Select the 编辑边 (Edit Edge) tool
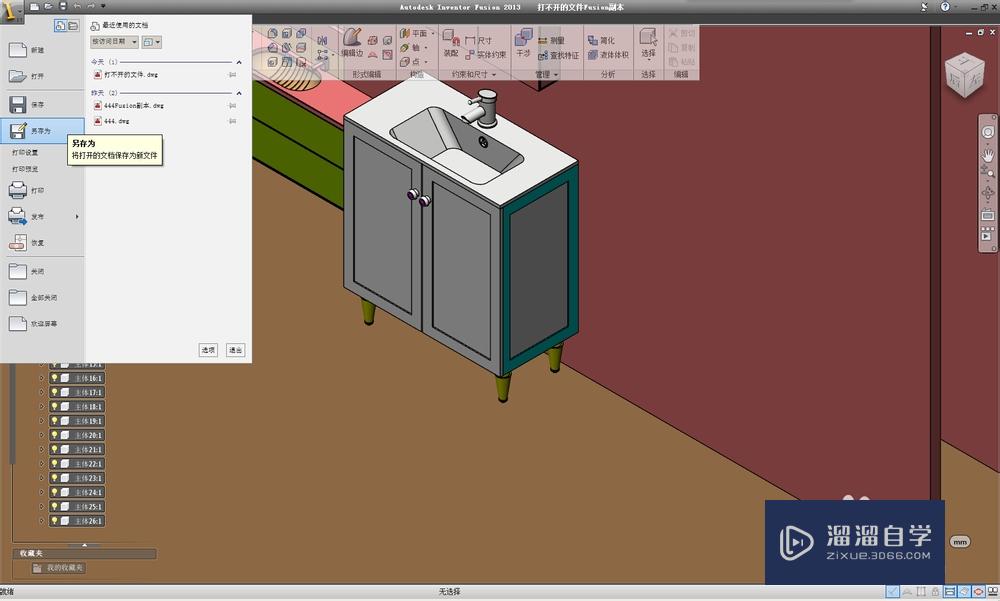The height and width of the screenshot is (601, 1000). 352,41
